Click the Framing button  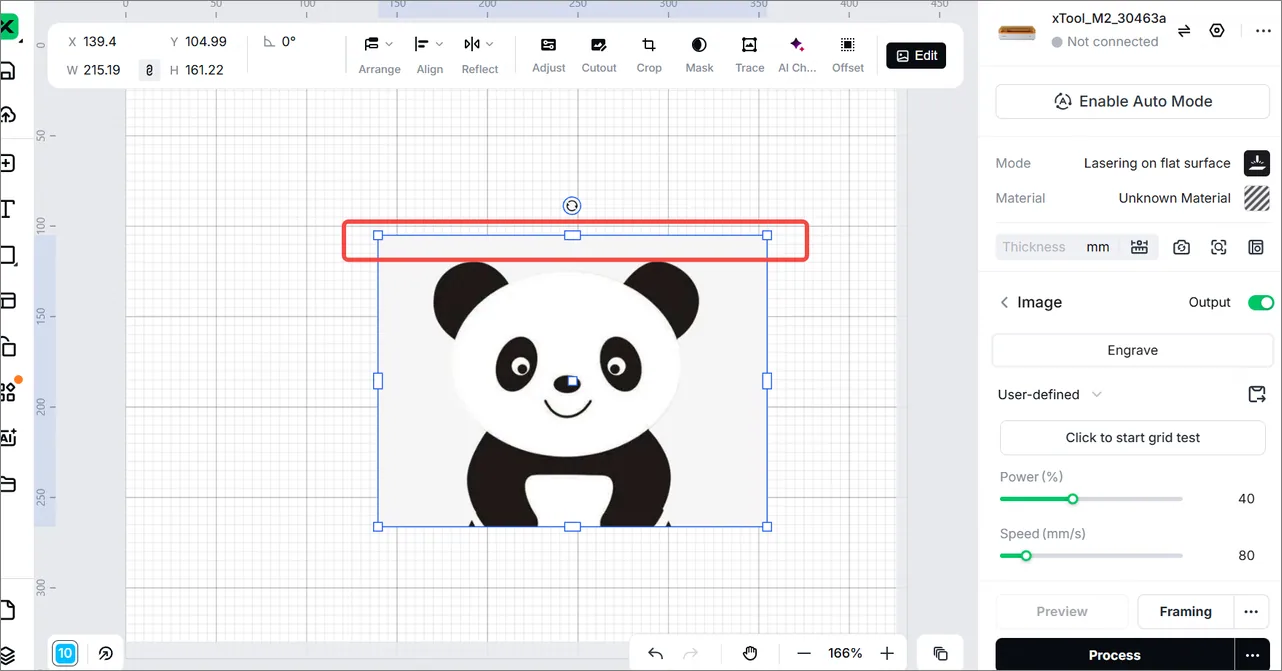[1185, 611]
